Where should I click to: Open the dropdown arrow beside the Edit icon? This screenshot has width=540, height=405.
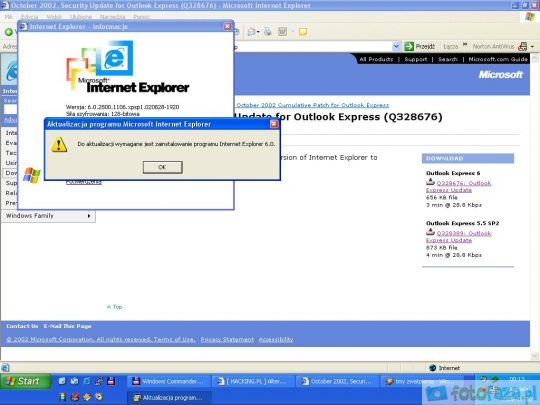293,32
